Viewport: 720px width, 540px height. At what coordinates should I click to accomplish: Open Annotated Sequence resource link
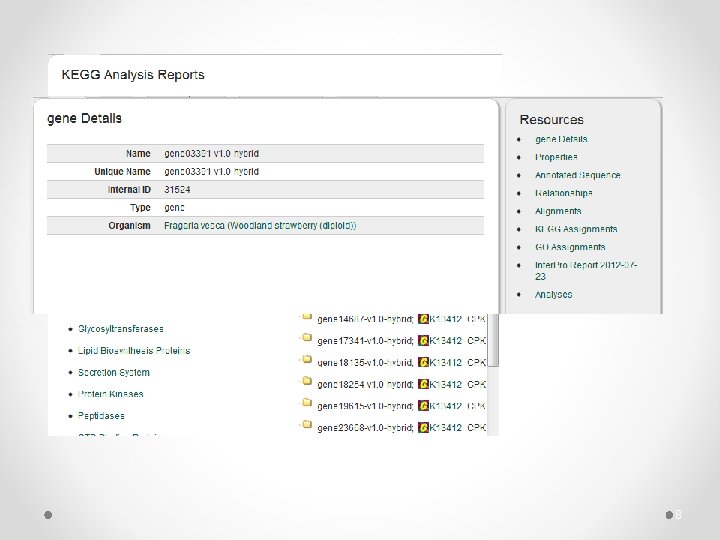(578, 175)
